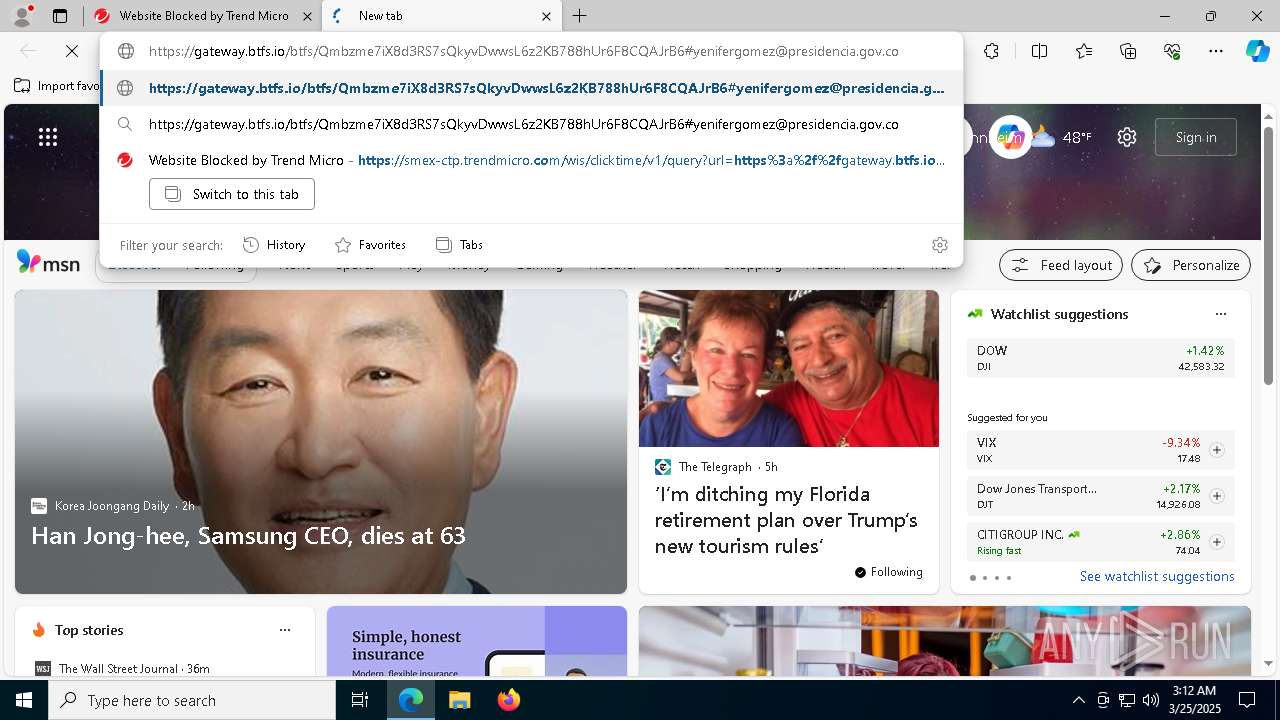Open Task View on taskbar

tap(360, 700)
